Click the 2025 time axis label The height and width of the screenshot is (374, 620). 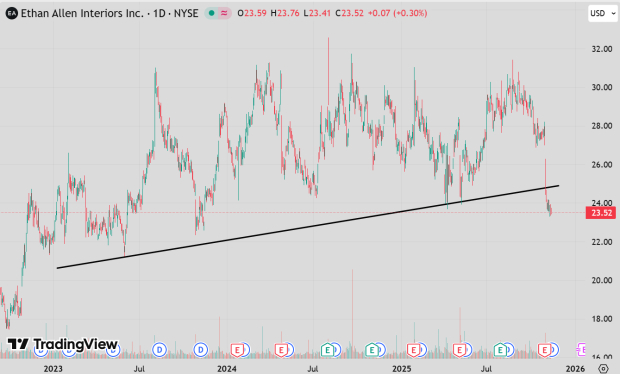(401, 369)
